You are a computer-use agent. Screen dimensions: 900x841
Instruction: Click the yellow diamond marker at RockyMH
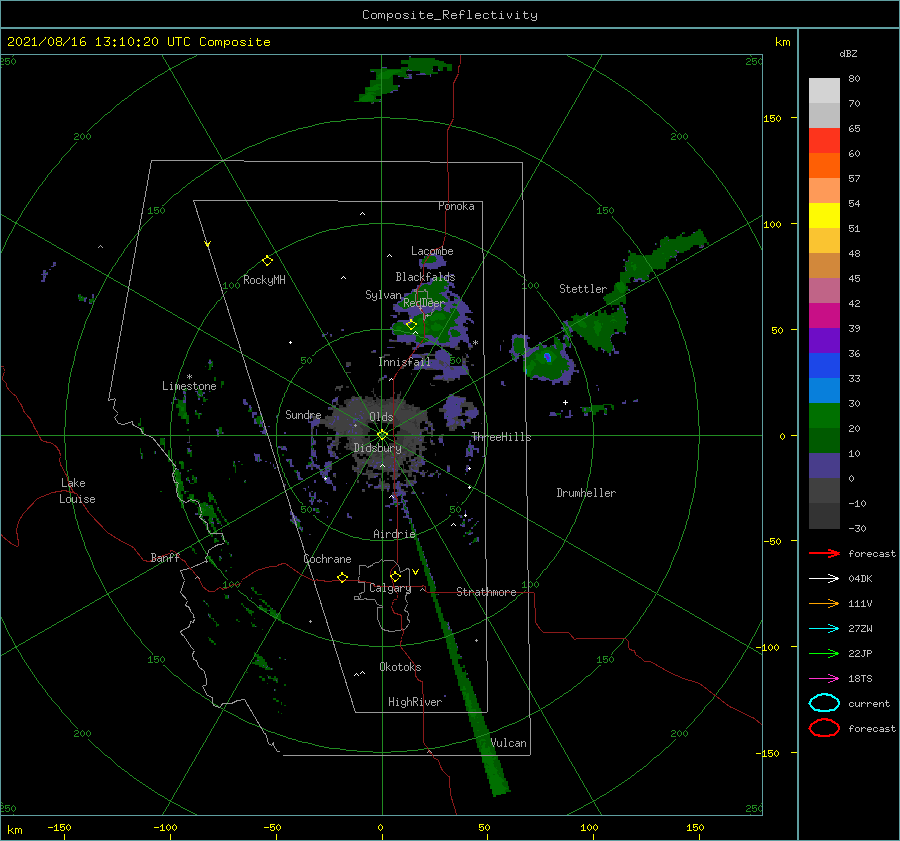[267, 261]
